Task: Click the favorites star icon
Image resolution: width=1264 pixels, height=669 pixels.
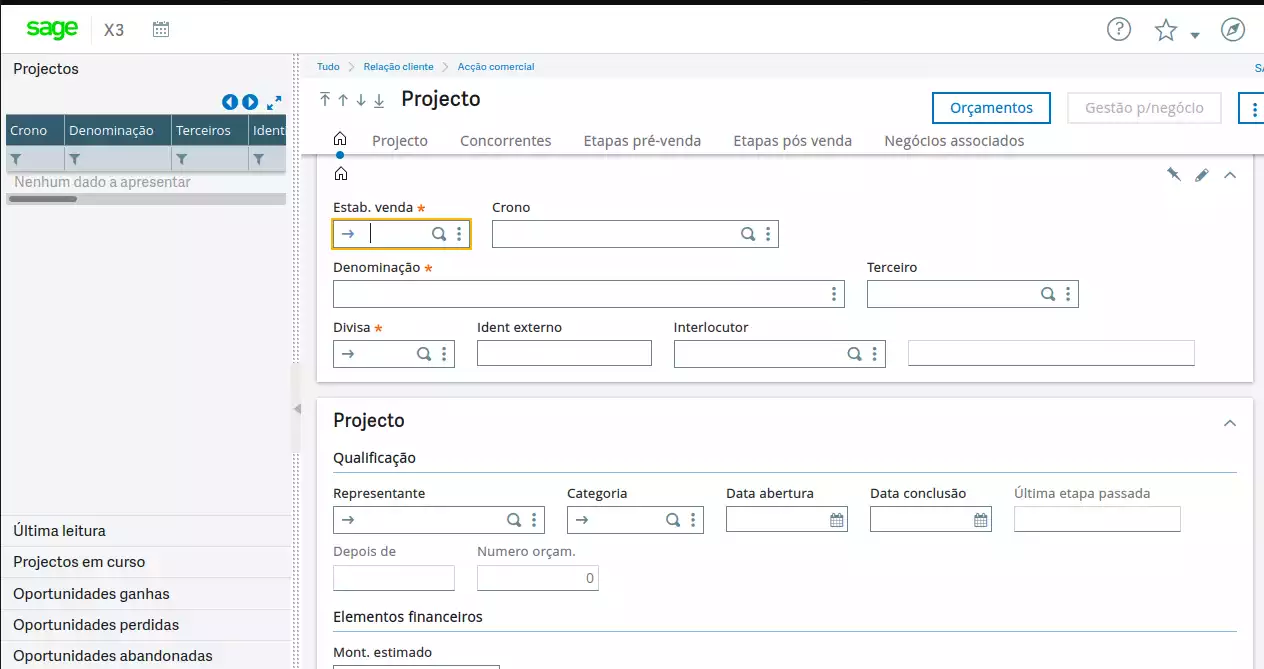Action: click(x=1165, y=31)
